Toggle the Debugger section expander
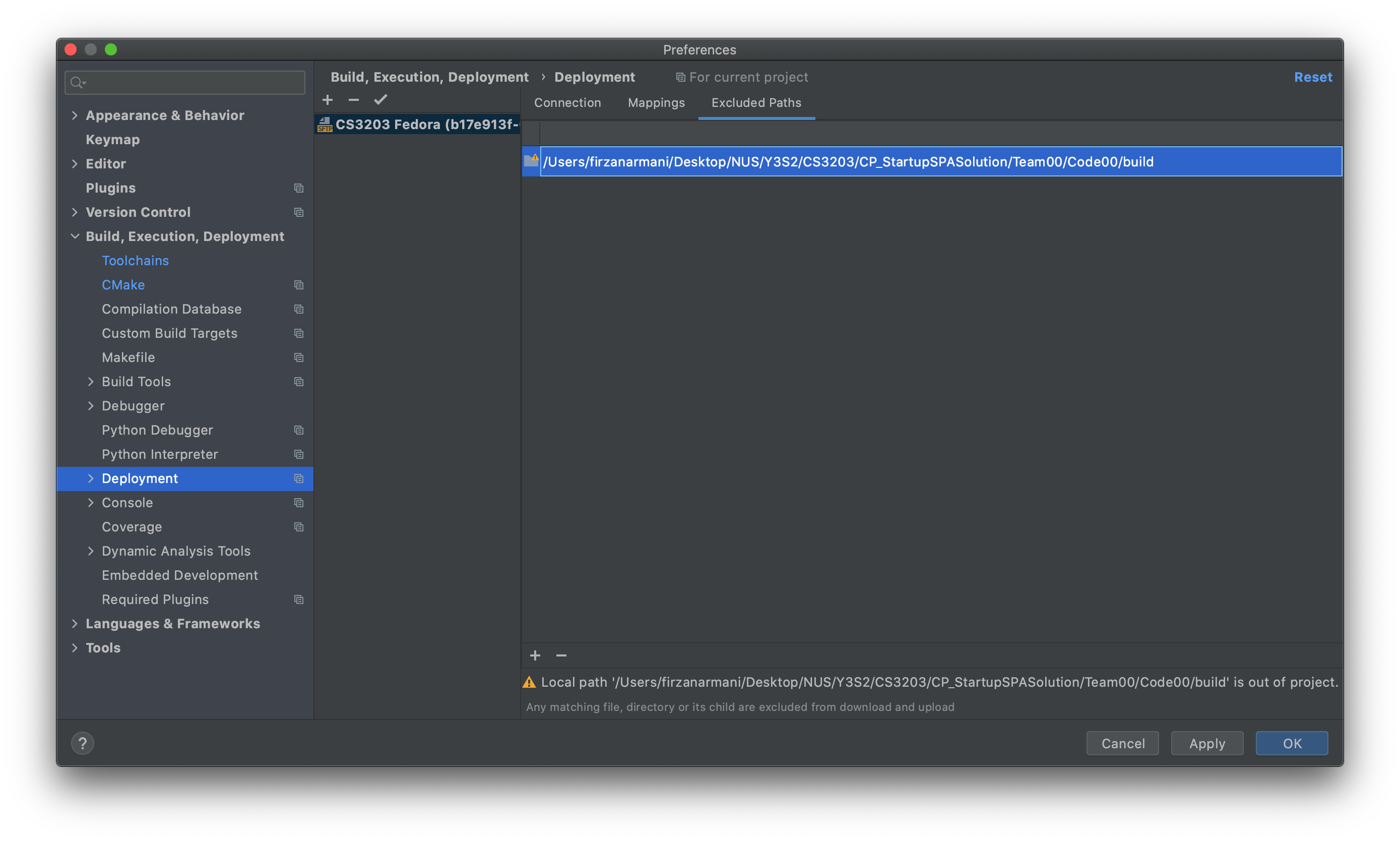 [90, 406]
